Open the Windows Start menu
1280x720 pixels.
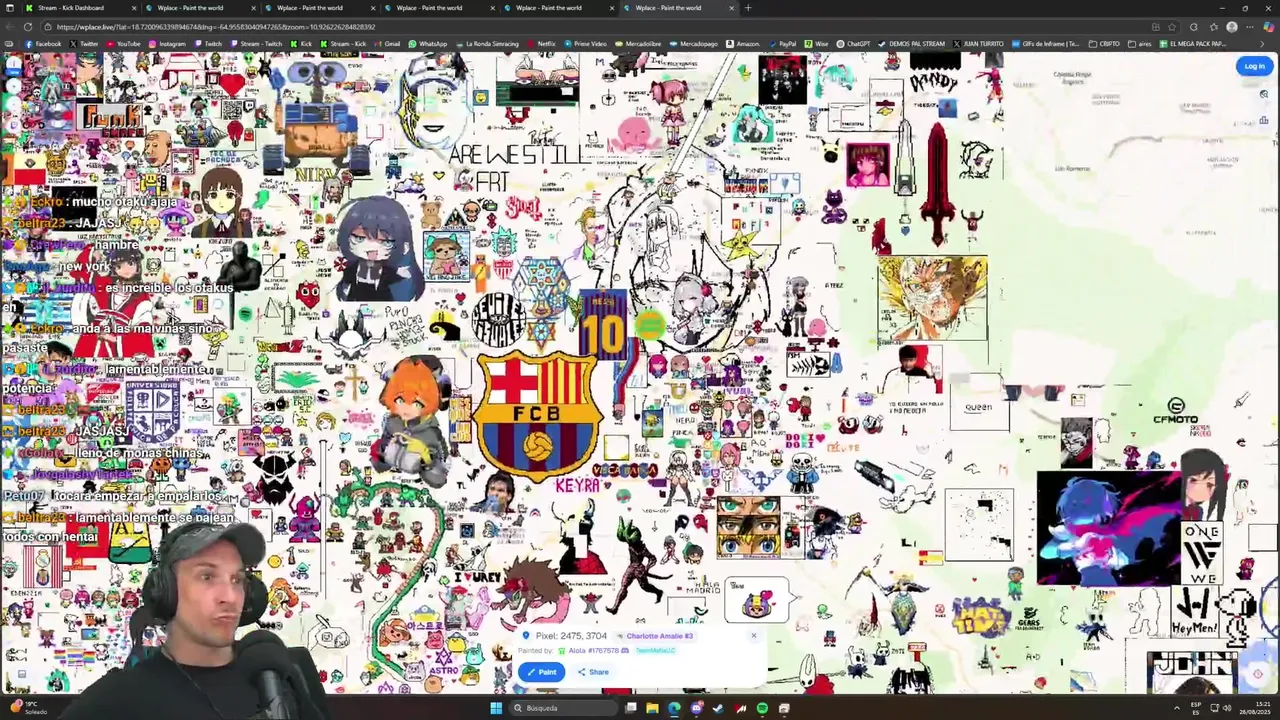pyautogui.click(x=496, y=708)
